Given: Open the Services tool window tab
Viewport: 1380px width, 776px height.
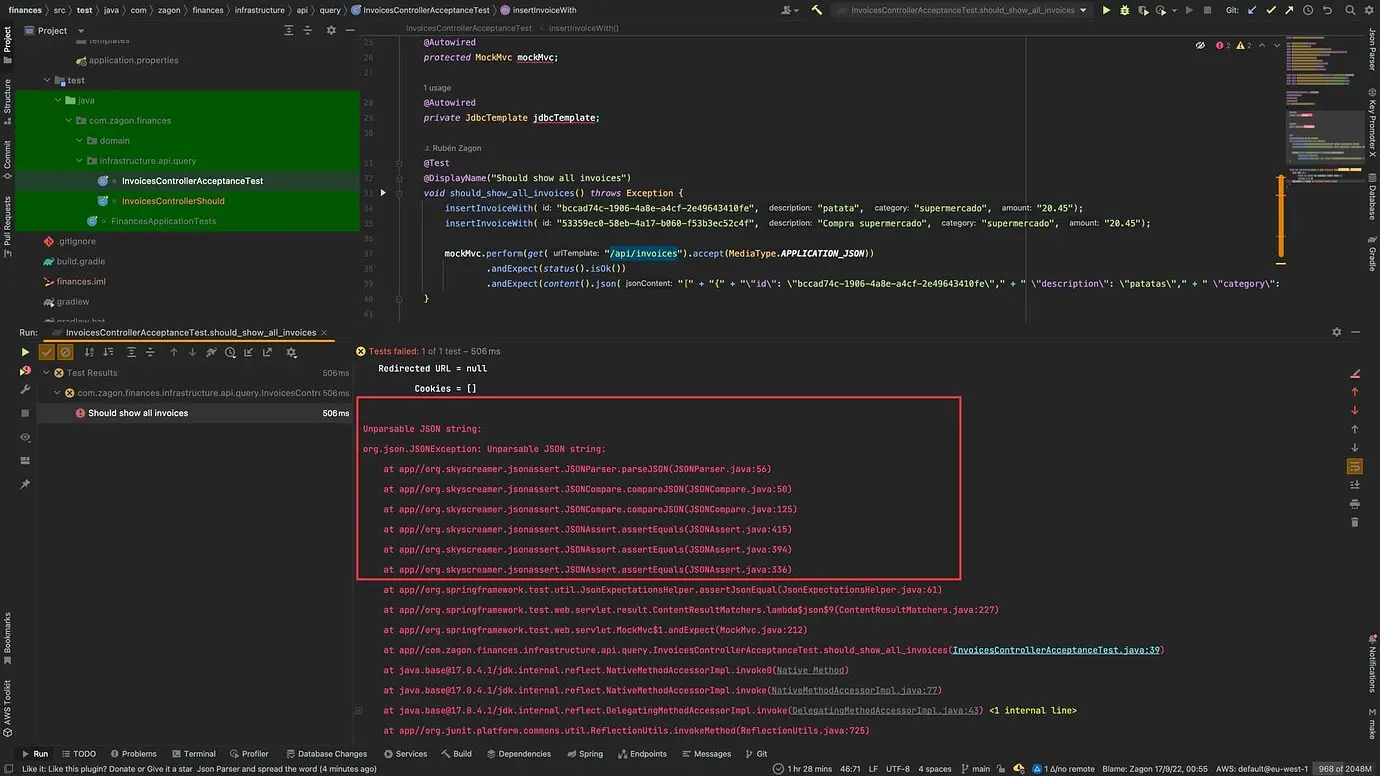Looking at the screenshot, I should [405, 754].
